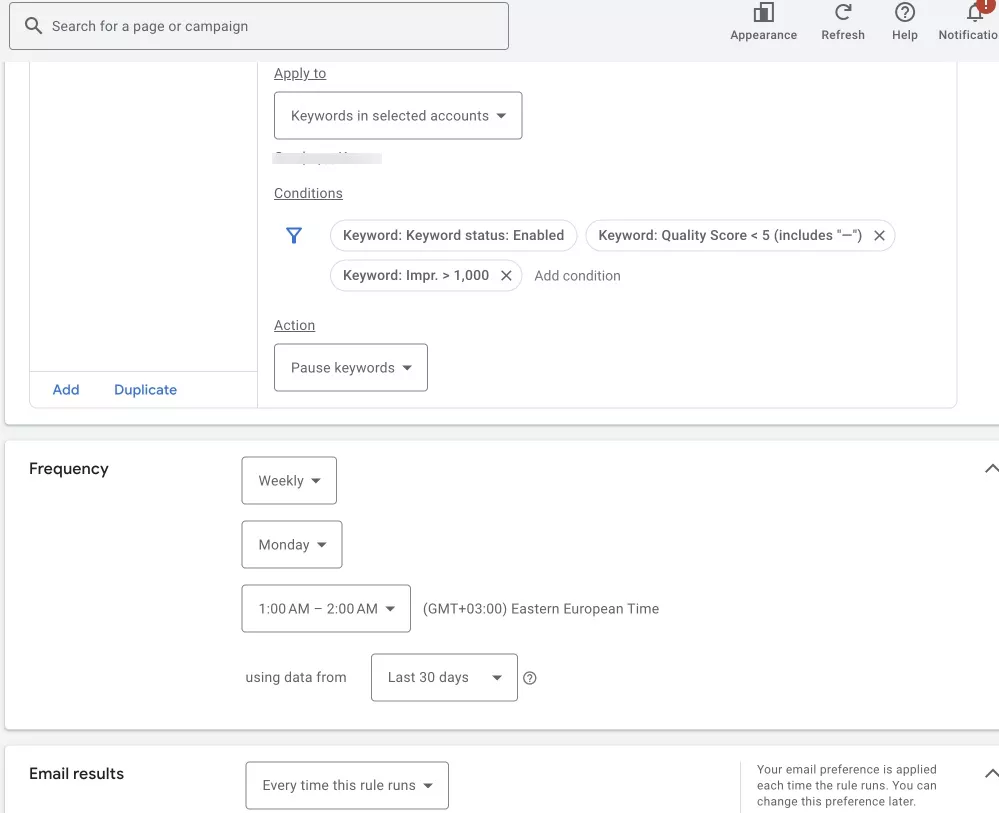Open the 1:00 AM – 2:00 AM time dropdown
The image size is (999, 813).
click(326, 608)
